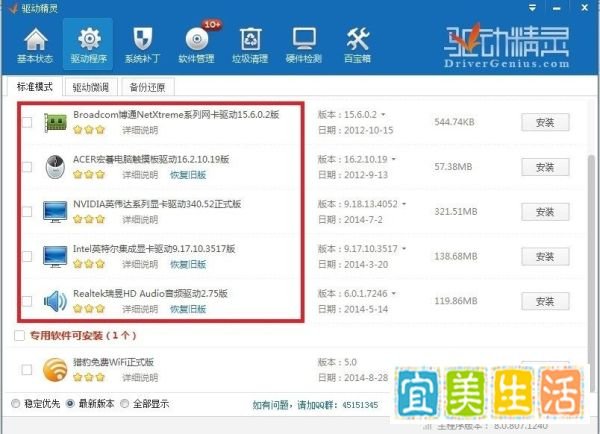Tick the NVIDIA 340.52 driver checkbox
The height and width of the screenshot is (434, 600).
27,212
